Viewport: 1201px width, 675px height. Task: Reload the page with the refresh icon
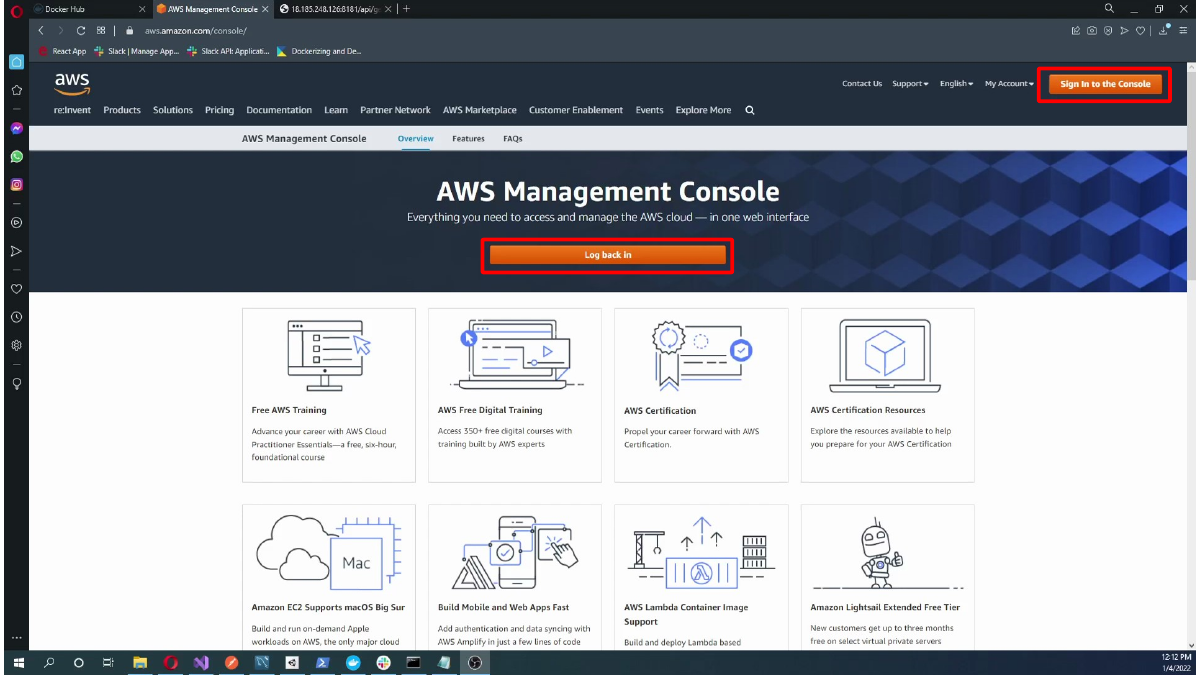click(x=81, y=31)
